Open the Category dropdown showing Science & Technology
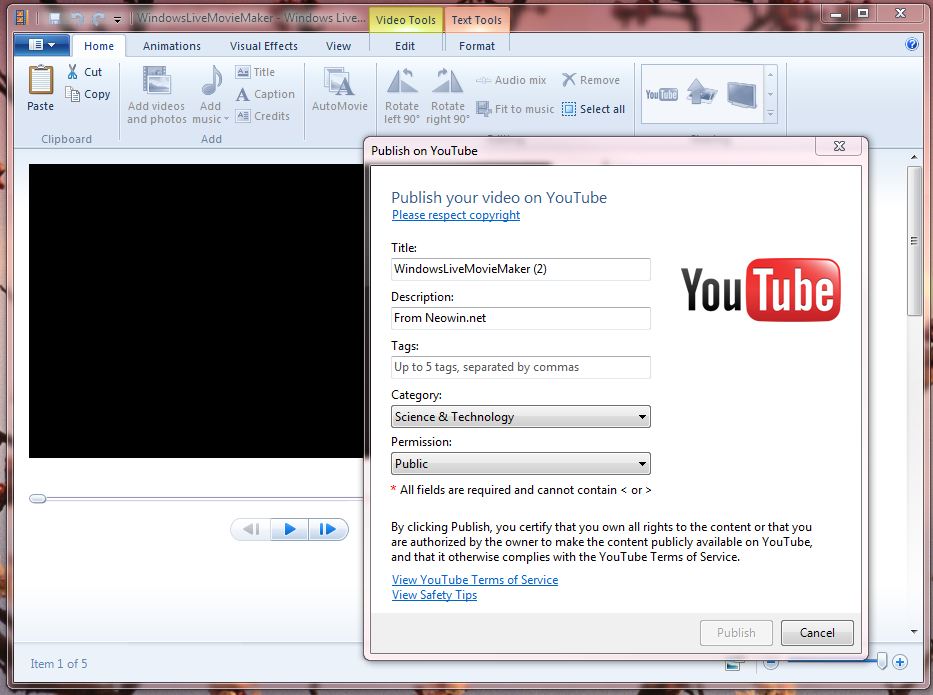 [521, 417]
